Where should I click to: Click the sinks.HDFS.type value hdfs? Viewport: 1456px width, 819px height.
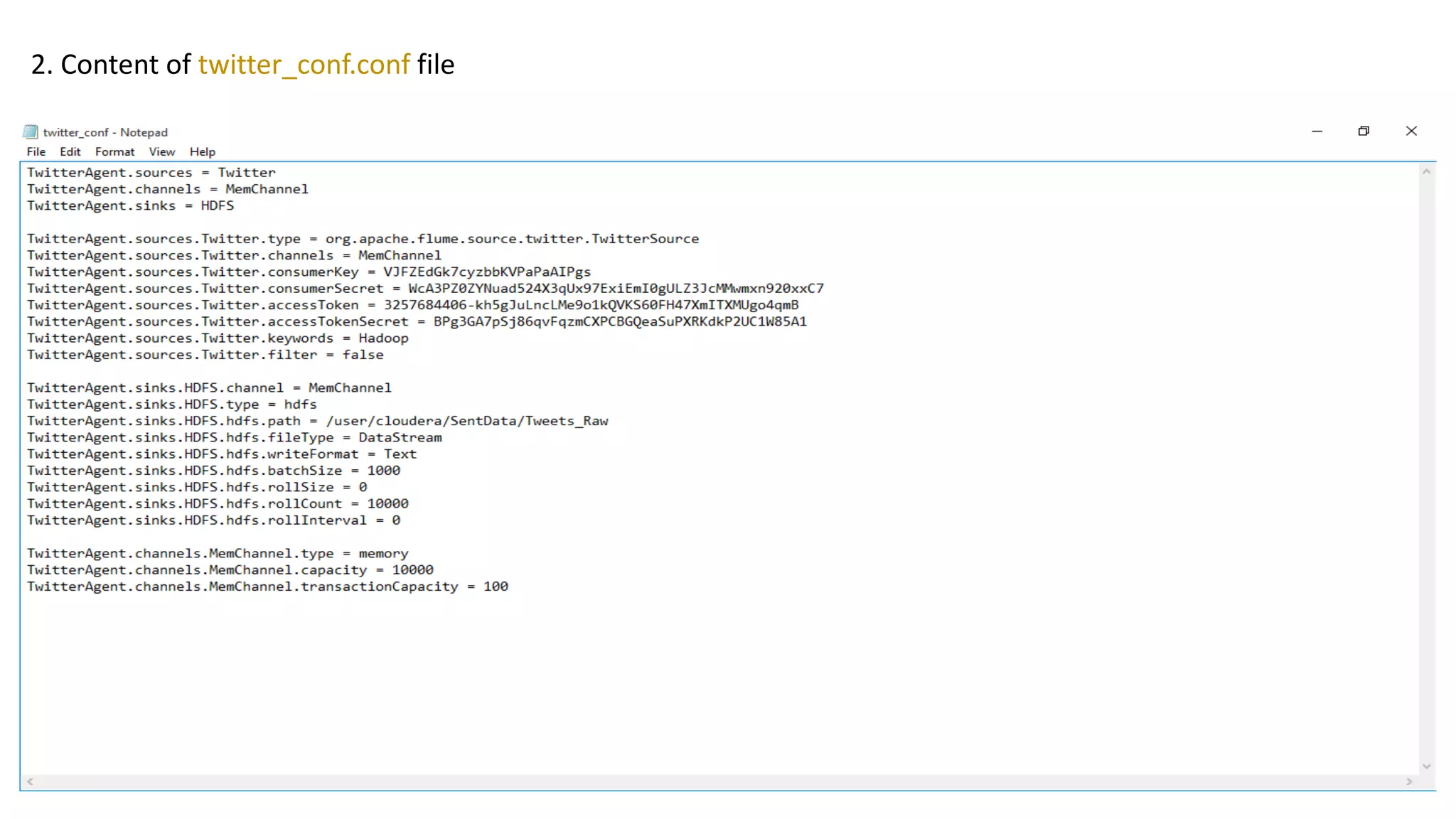click(x=300, y=405)
